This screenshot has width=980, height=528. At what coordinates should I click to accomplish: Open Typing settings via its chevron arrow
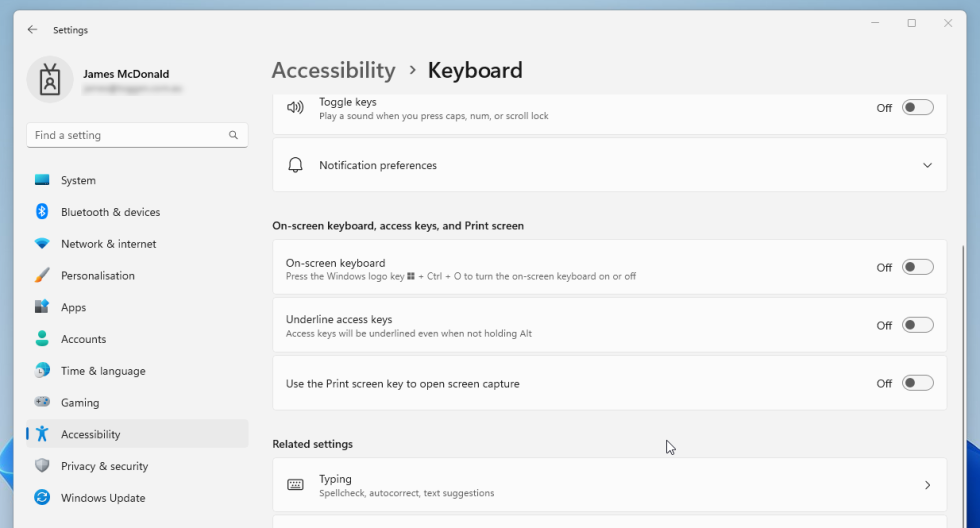coord(927,485)
